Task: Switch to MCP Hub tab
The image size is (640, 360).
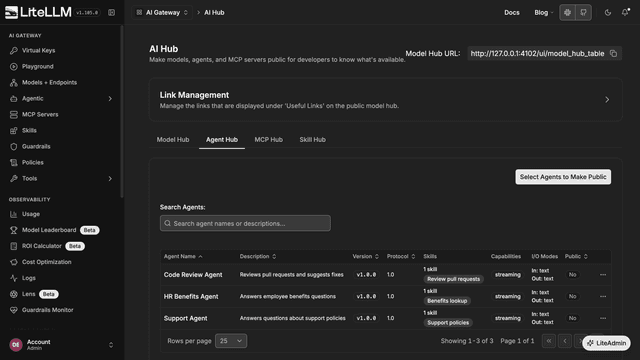Action: click(x=268, y=140)
